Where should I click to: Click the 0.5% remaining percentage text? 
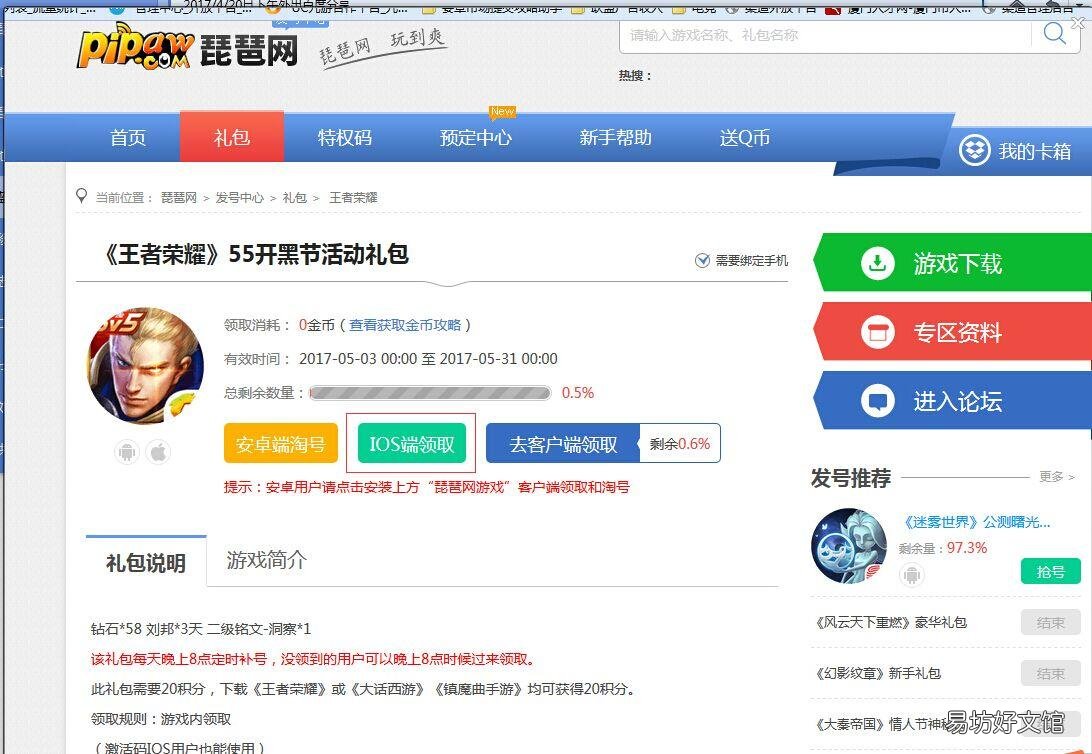[578, 393]
